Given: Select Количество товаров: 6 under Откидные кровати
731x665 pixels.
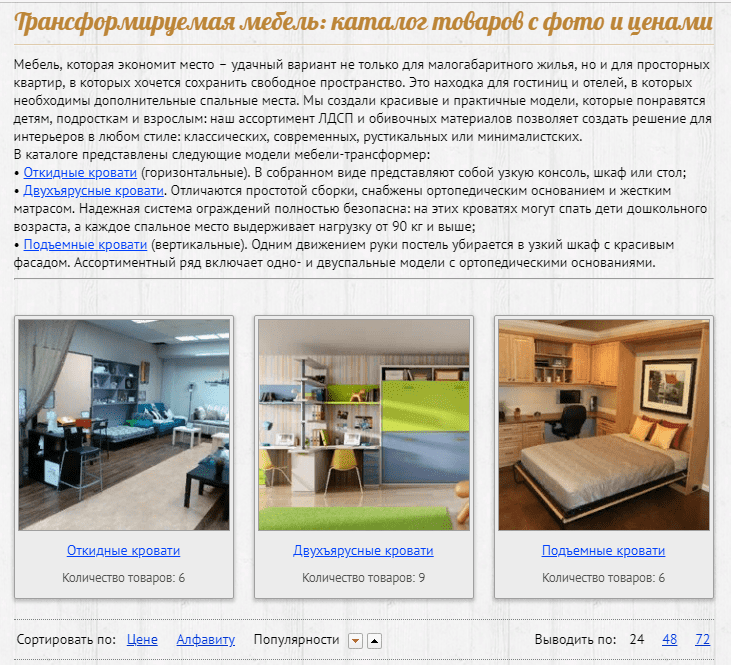Looking at the screenshot, I should (x=124, y=578).
